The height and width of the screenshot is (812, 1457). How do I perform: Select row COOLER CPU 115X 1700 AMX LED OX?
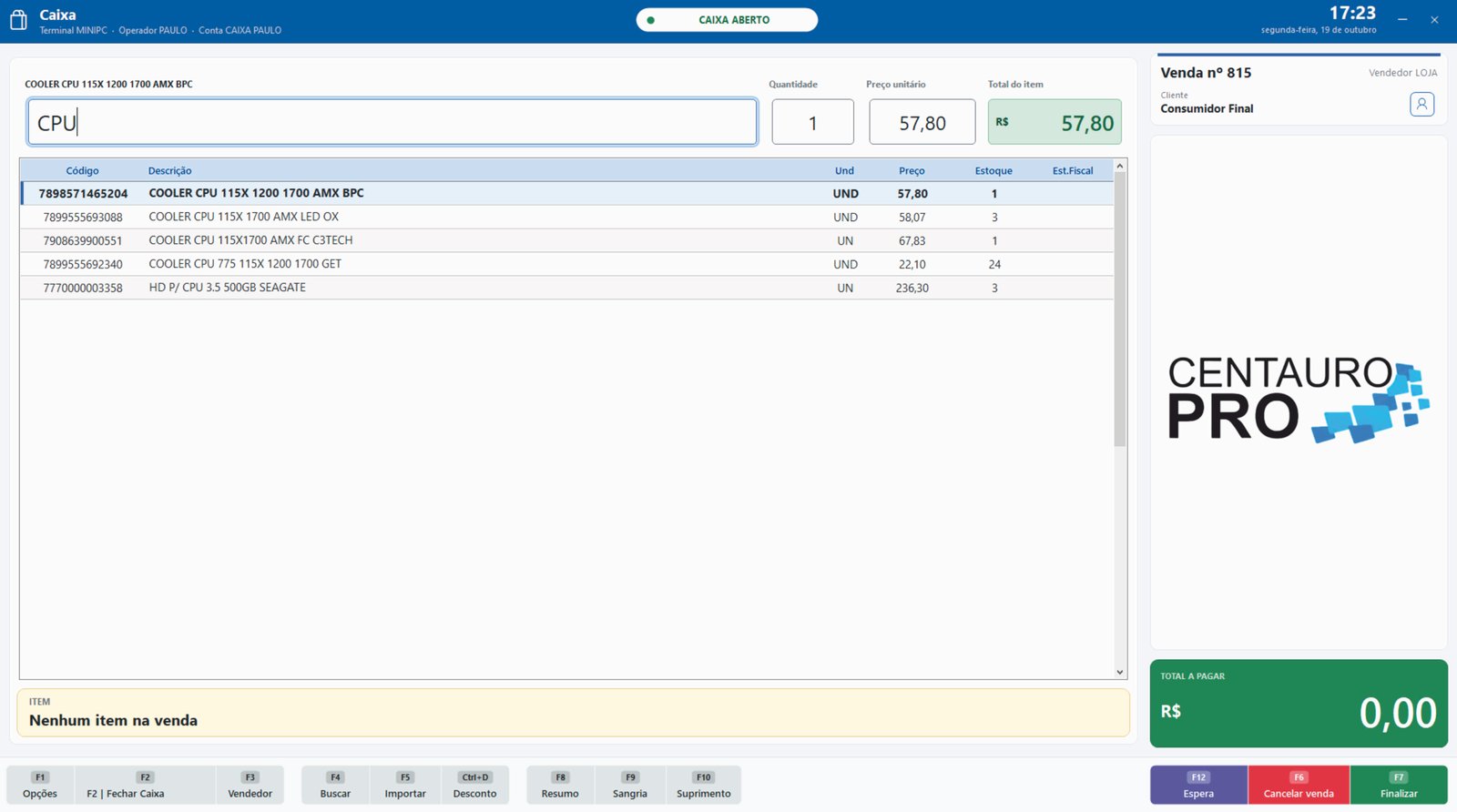point(566,217)
